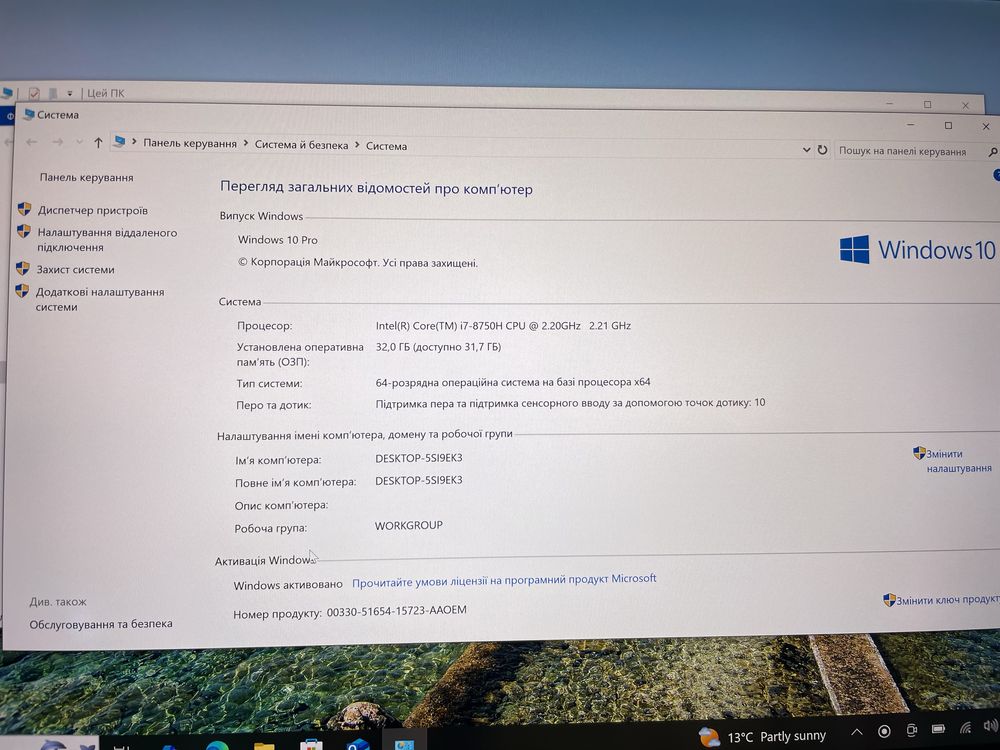Show hidden tray icons chevron
The image size is (1000, 750).
coord(857,732)
